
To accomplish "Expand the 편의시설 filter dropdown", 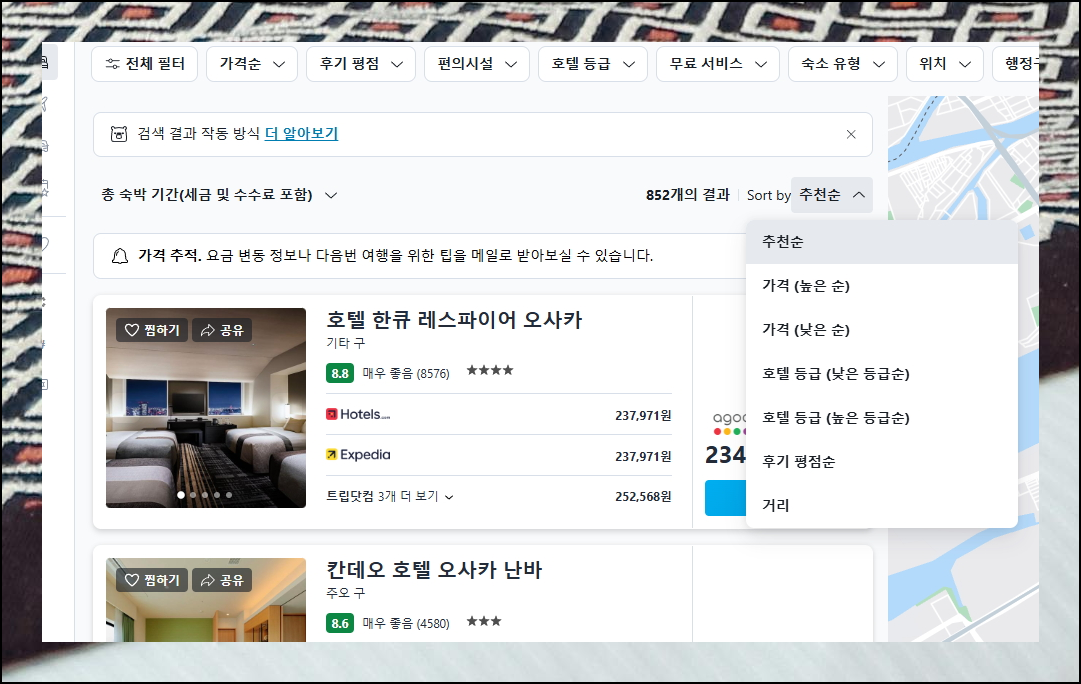I will (476, 64).
